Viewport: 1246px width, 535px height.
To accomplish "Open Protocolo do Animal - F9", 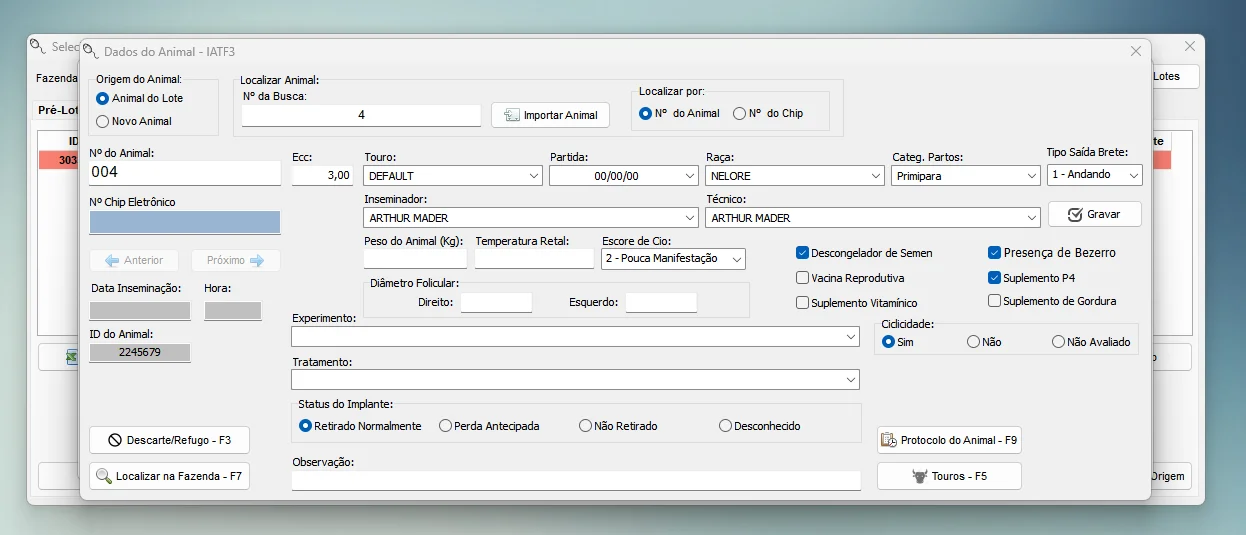I will click(x=949, y=440).
